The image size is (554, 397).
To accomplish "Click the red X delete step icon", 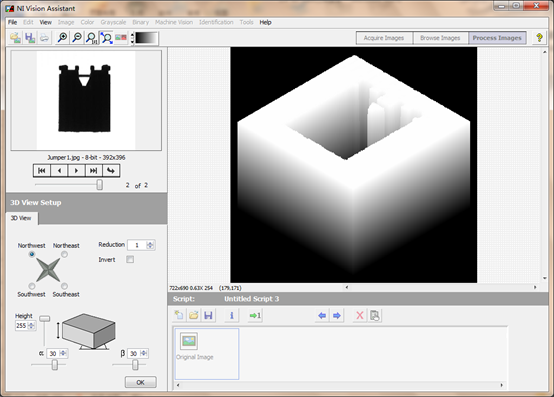I will (x=359, y=315).
